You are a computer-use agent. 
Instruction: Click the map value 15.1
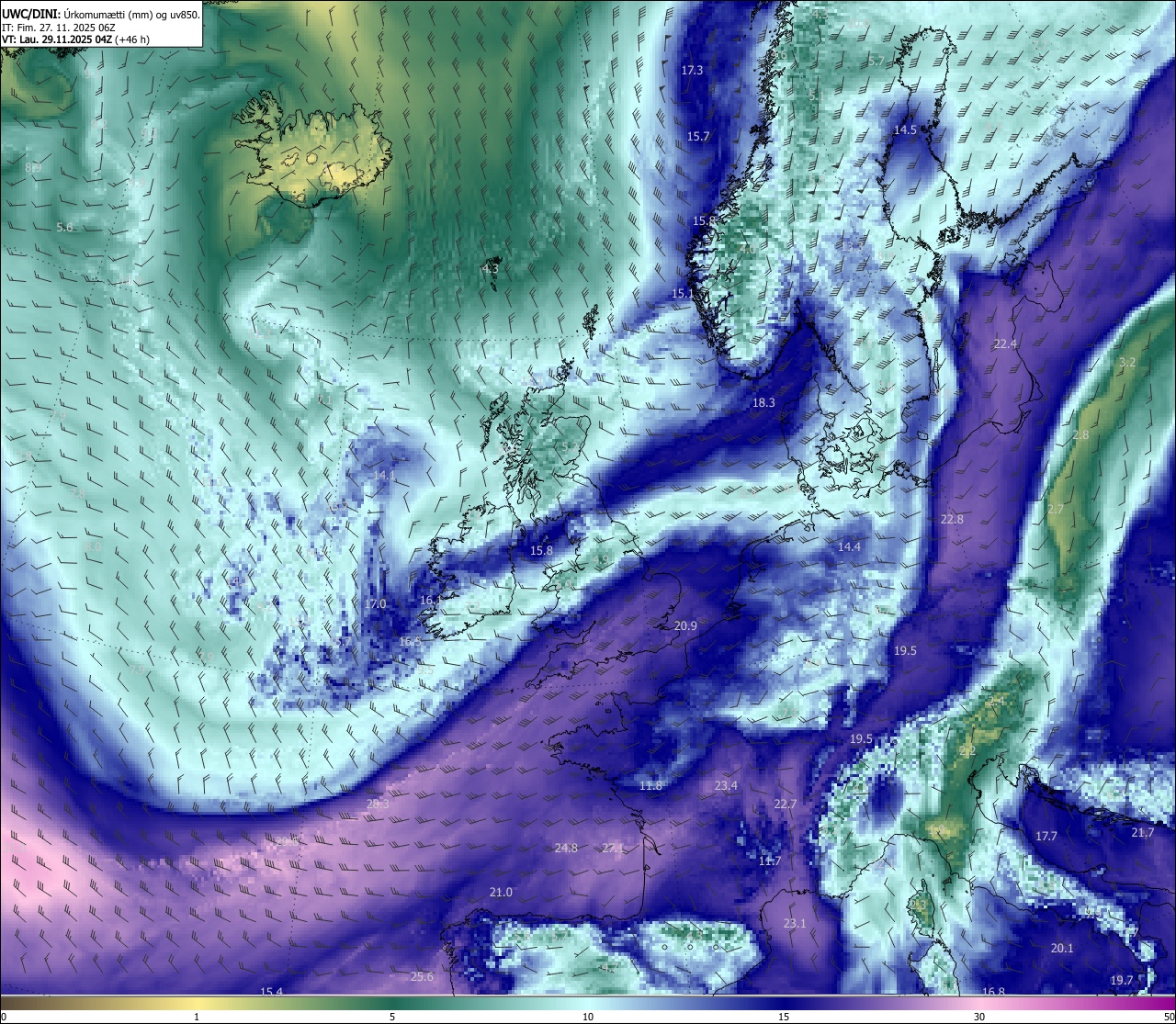coord(683,294)
